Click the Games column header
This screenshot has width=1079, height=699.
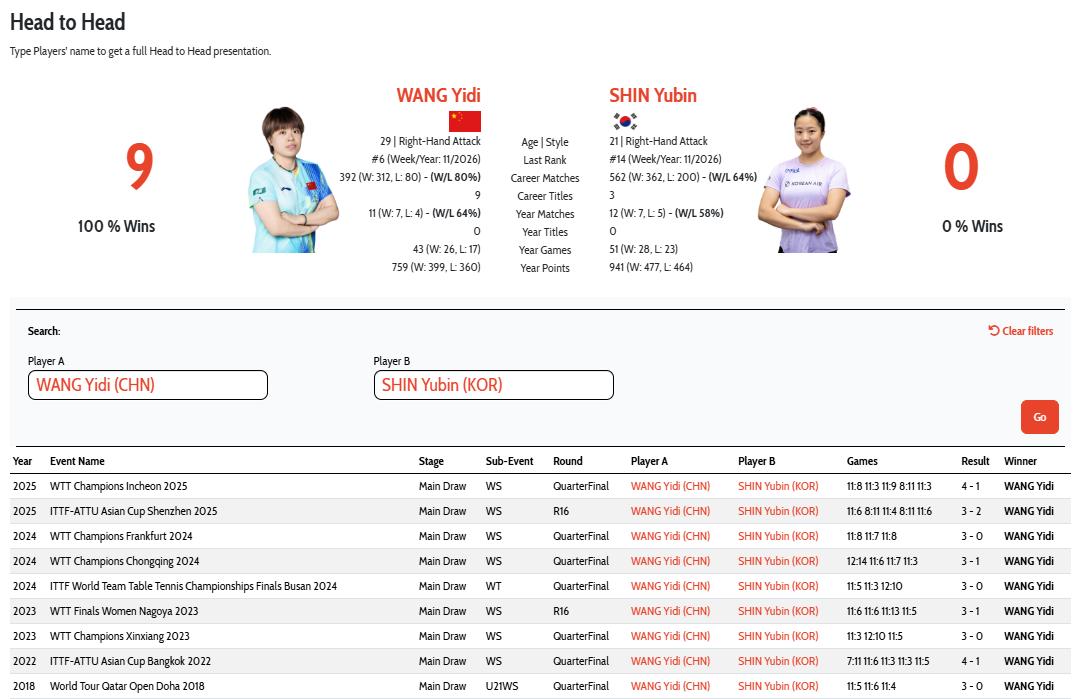[x=862, y=461]
